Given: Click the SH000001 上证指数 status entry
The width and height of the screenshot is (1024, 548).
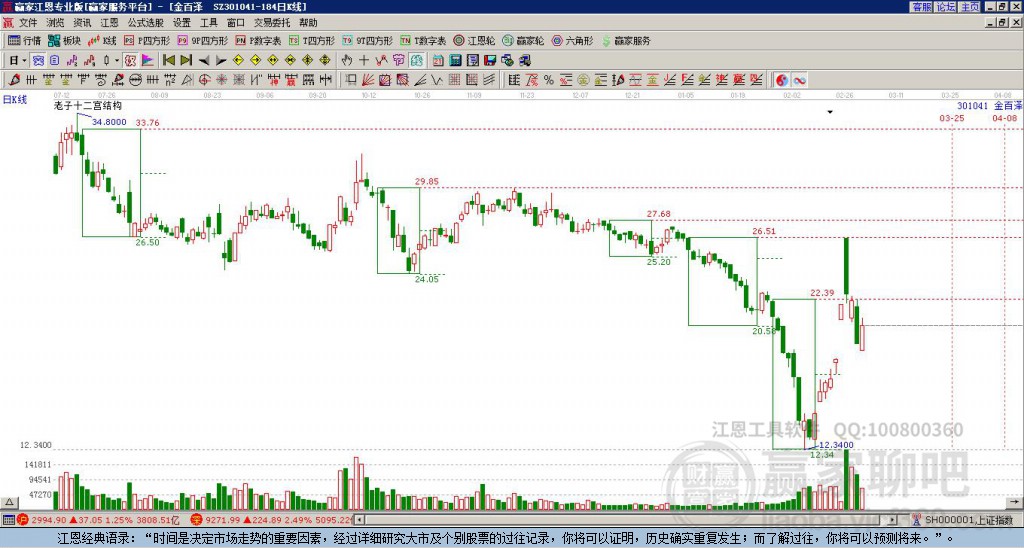Looking at the screenshot, I should (968, 520).
